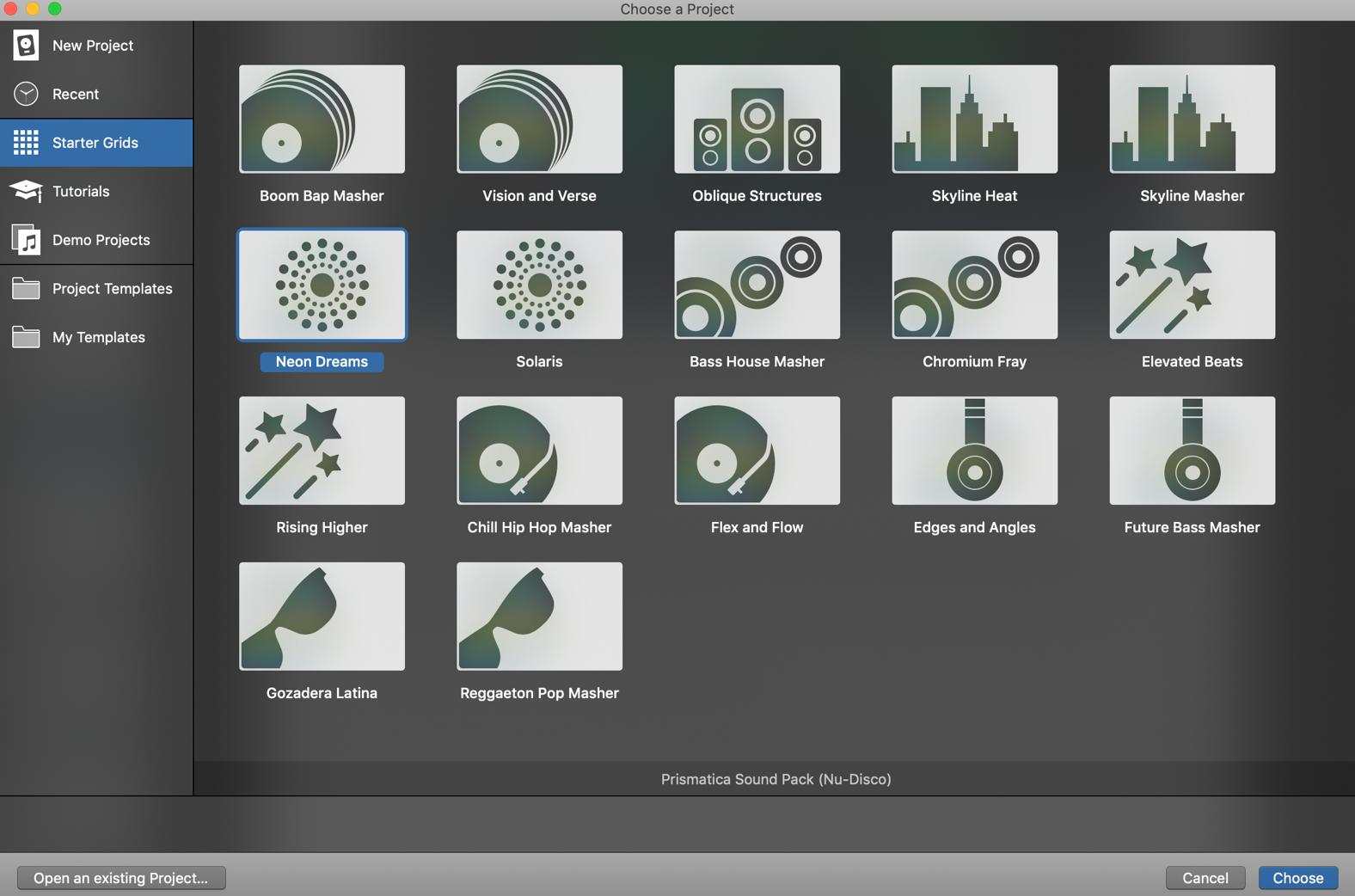Click the Elevated Beats magic wand icon
1355x896 pixels.
1192,285
